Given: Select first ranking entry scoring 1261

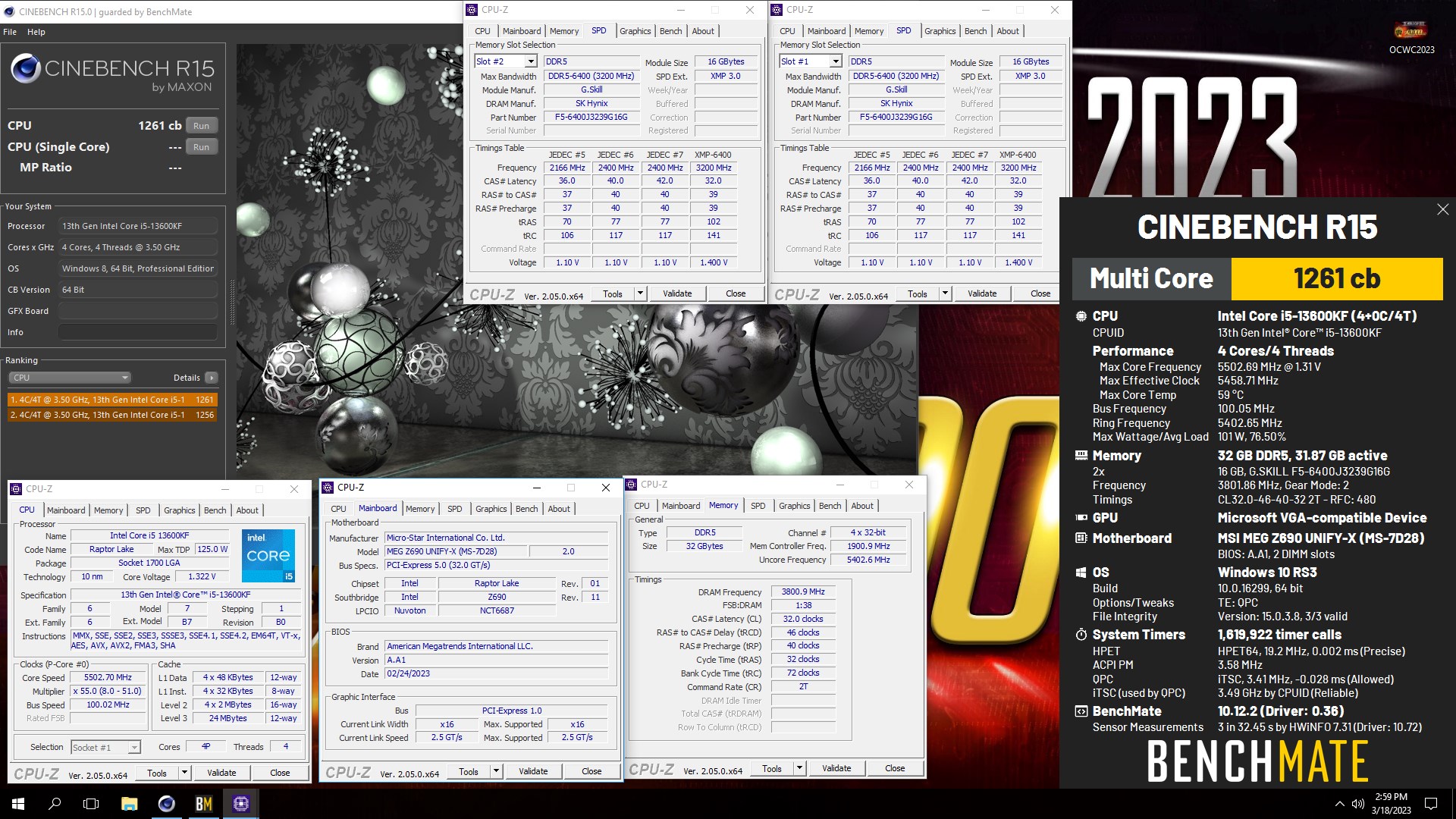Looking at the screenshot, I should [112, 400].
